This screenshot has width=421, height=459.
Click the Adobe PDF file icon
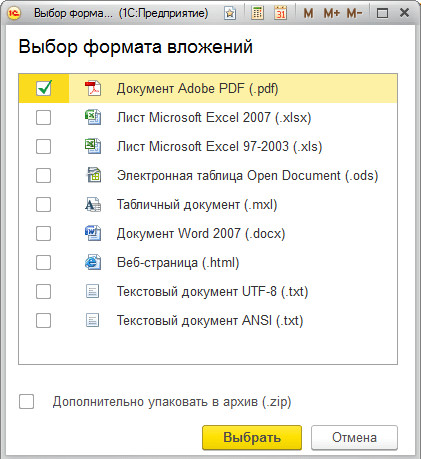click(x=93, y=88)
